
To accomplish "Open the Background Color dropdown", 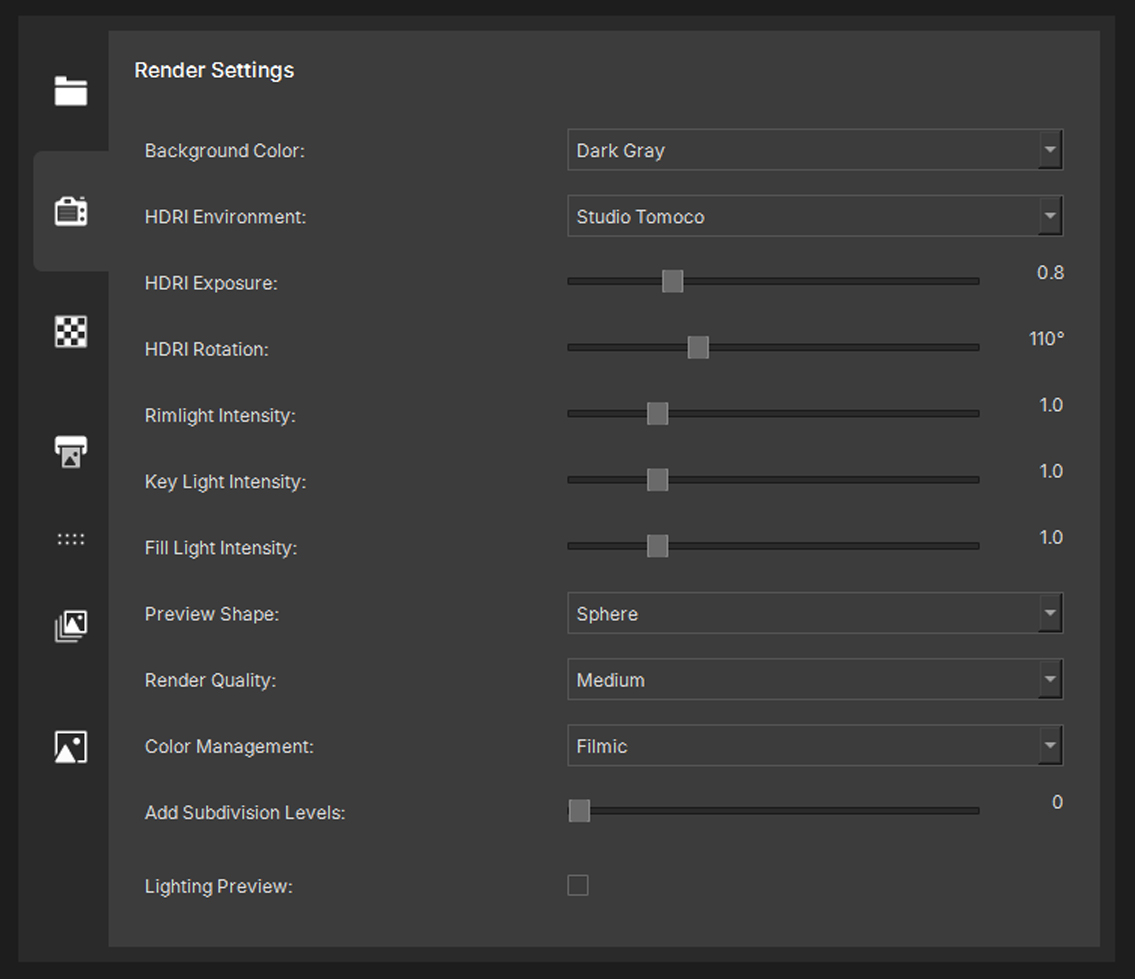I will coord(815,150).
